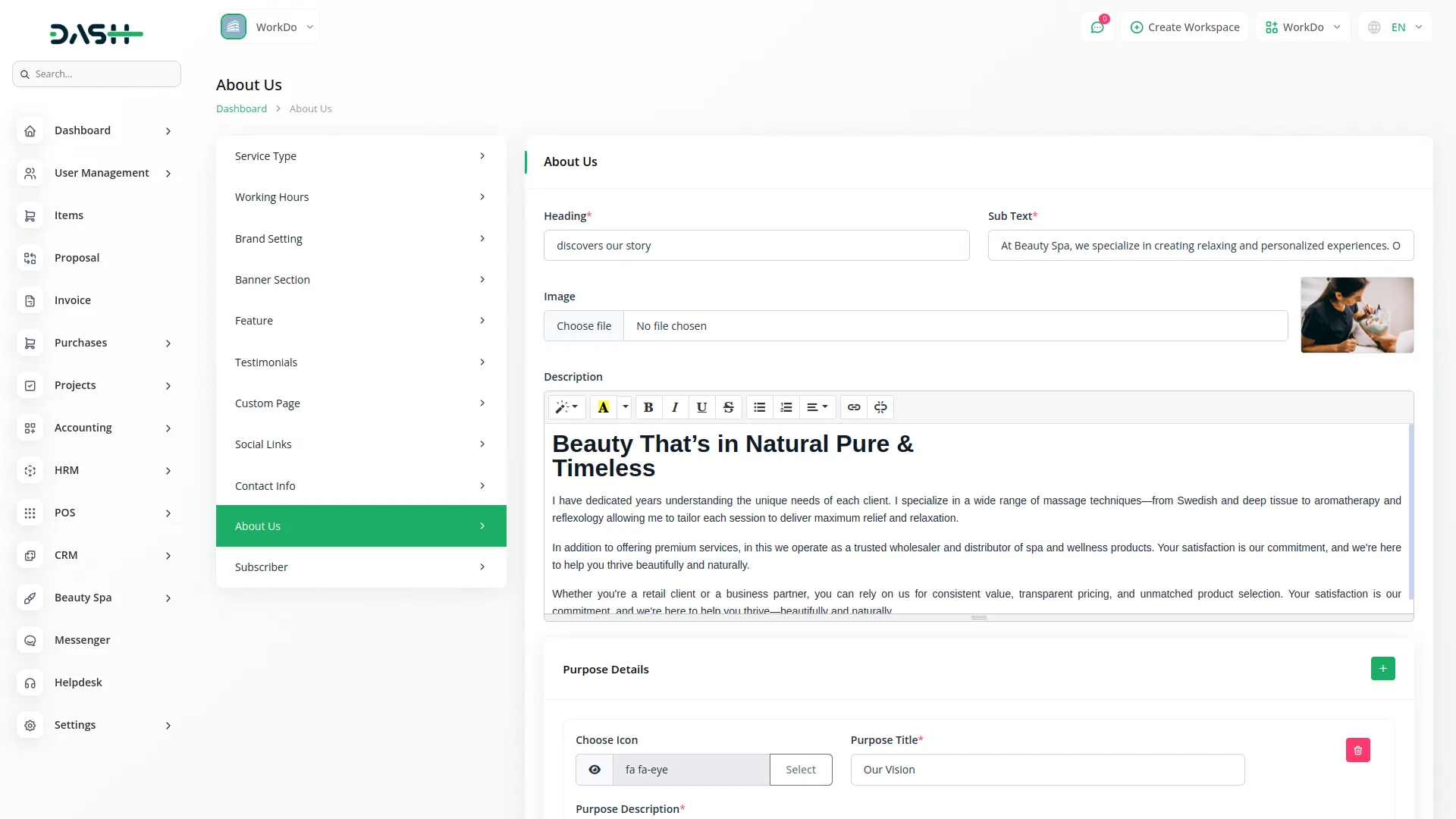Expand the EN language selector

click(1396, 27)
